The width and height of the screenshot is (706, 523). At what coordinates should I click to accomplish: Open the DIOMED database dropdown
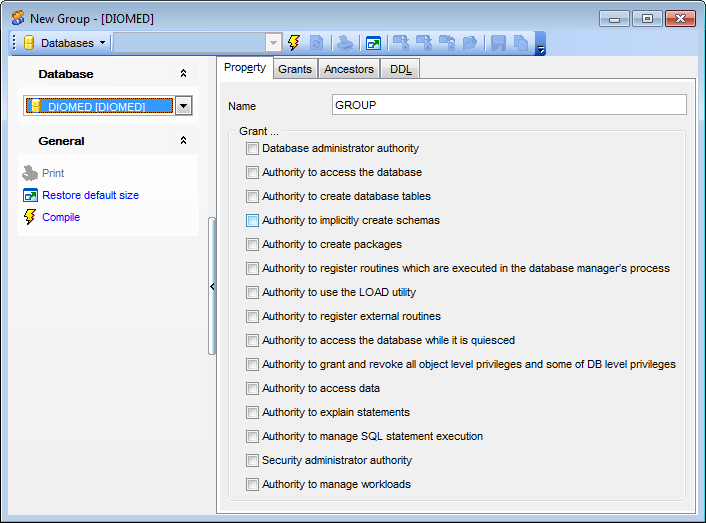pyautogui.click(x=183, y=106)
